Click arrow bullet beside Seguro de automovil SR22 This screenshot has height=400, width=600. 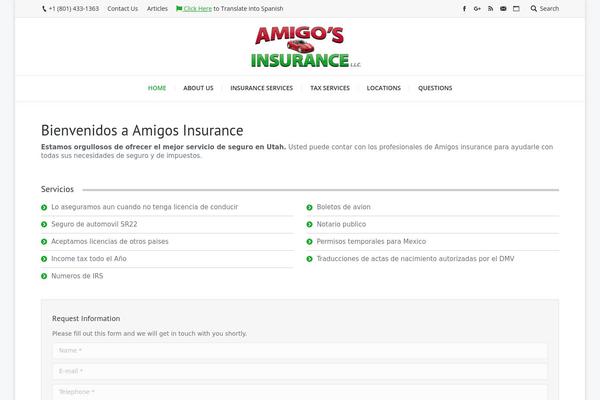(44, 224)
